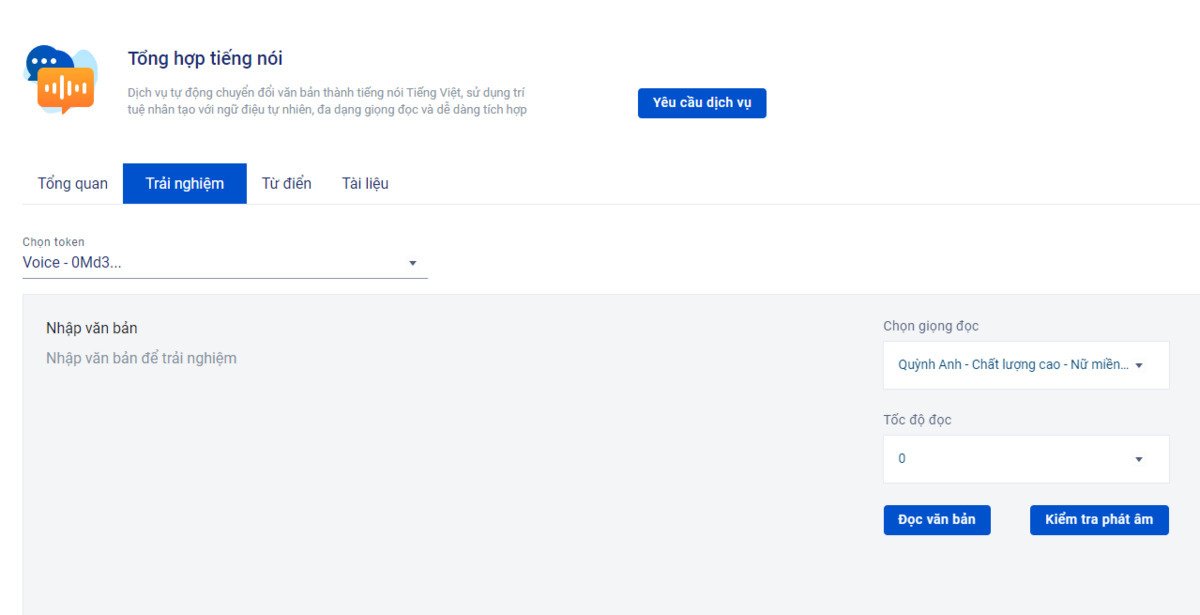Click the token dropdown arrow icon
The width and height of the screenshot is (1200, 615).
tap(413, 263)
